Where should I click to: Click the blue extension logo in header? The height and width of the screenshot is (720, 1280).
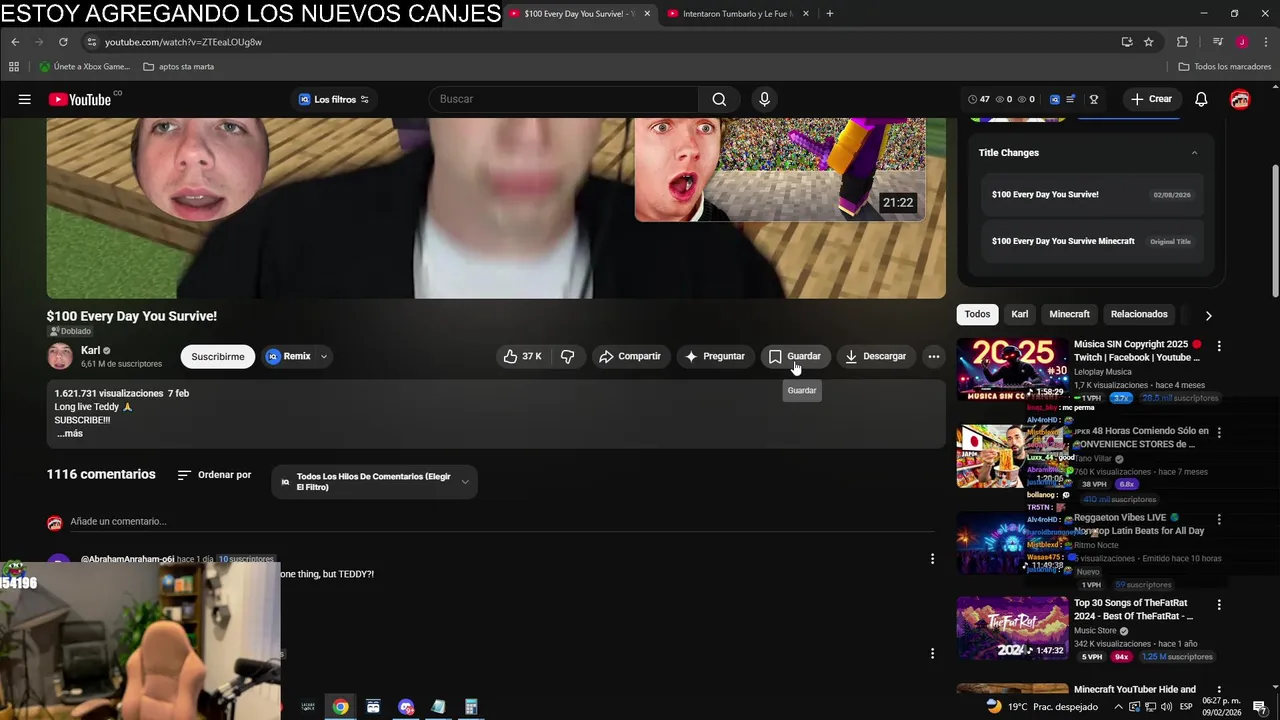point(1054,99)
